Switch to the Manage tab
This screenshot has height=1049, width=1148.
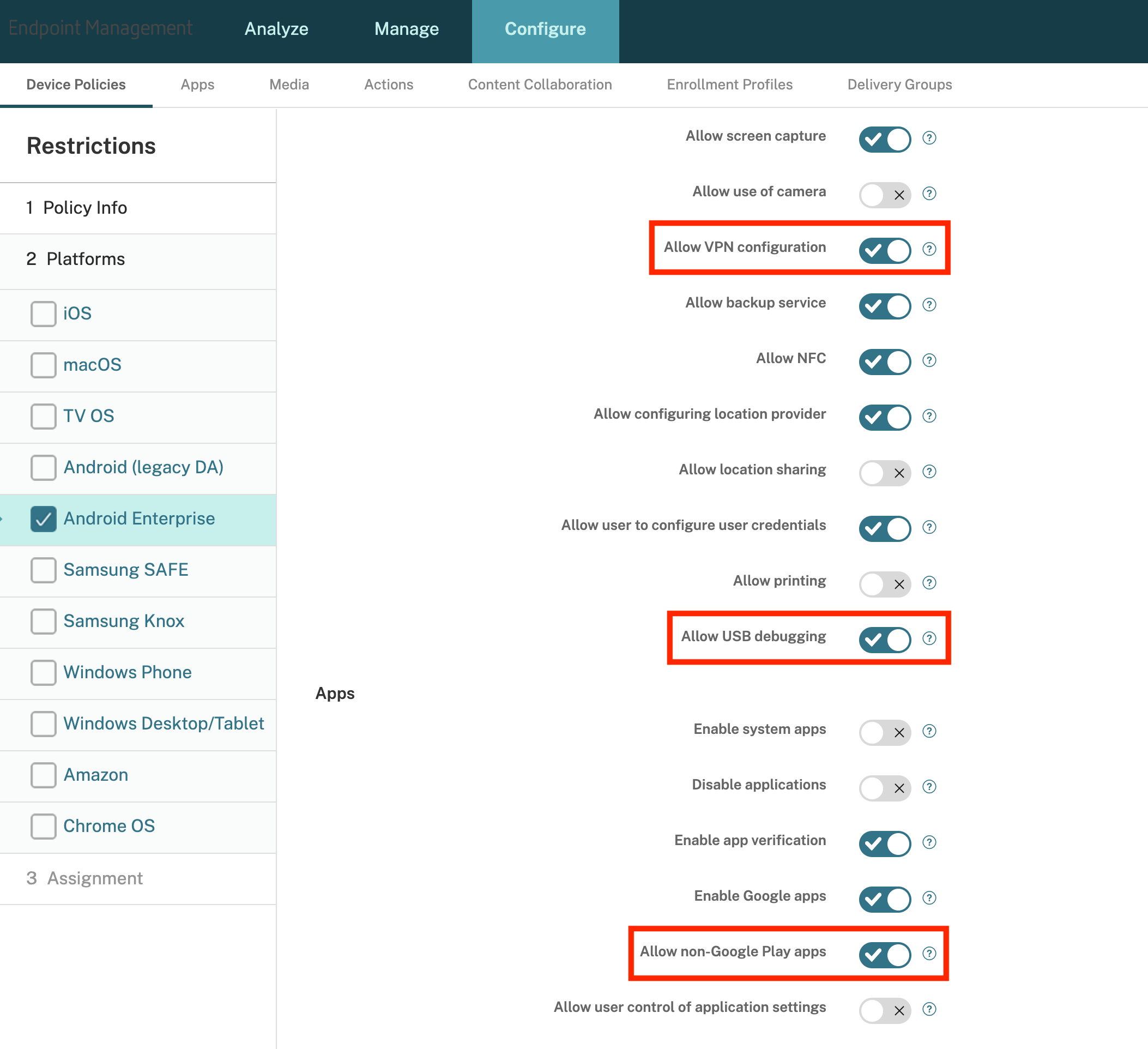coord(406,29)
